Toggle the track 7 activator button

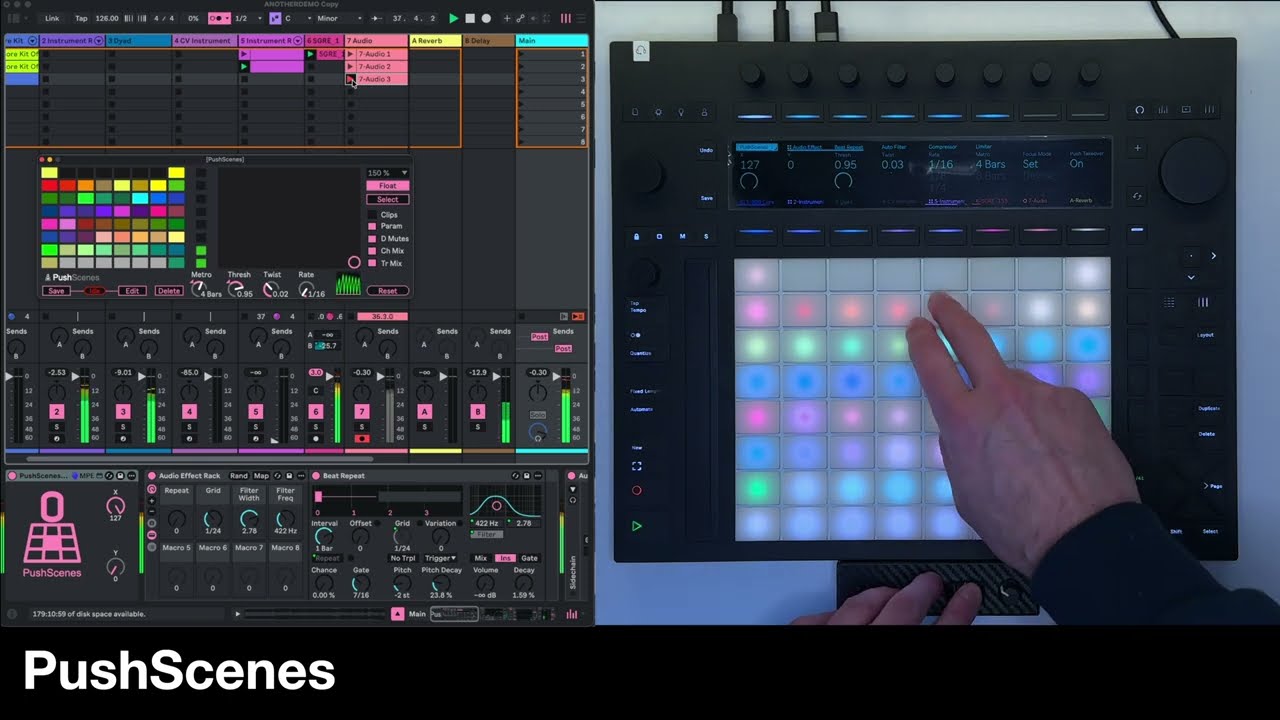362,412
